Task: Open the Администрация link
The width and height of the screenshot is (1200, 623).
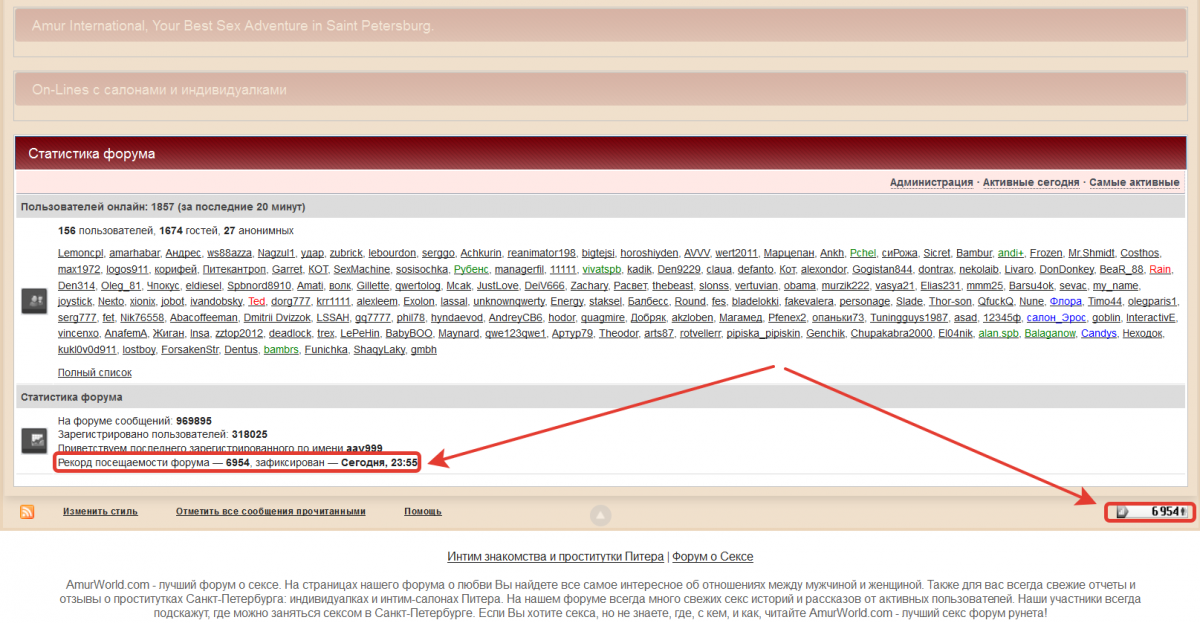Action: click(931, 183)
